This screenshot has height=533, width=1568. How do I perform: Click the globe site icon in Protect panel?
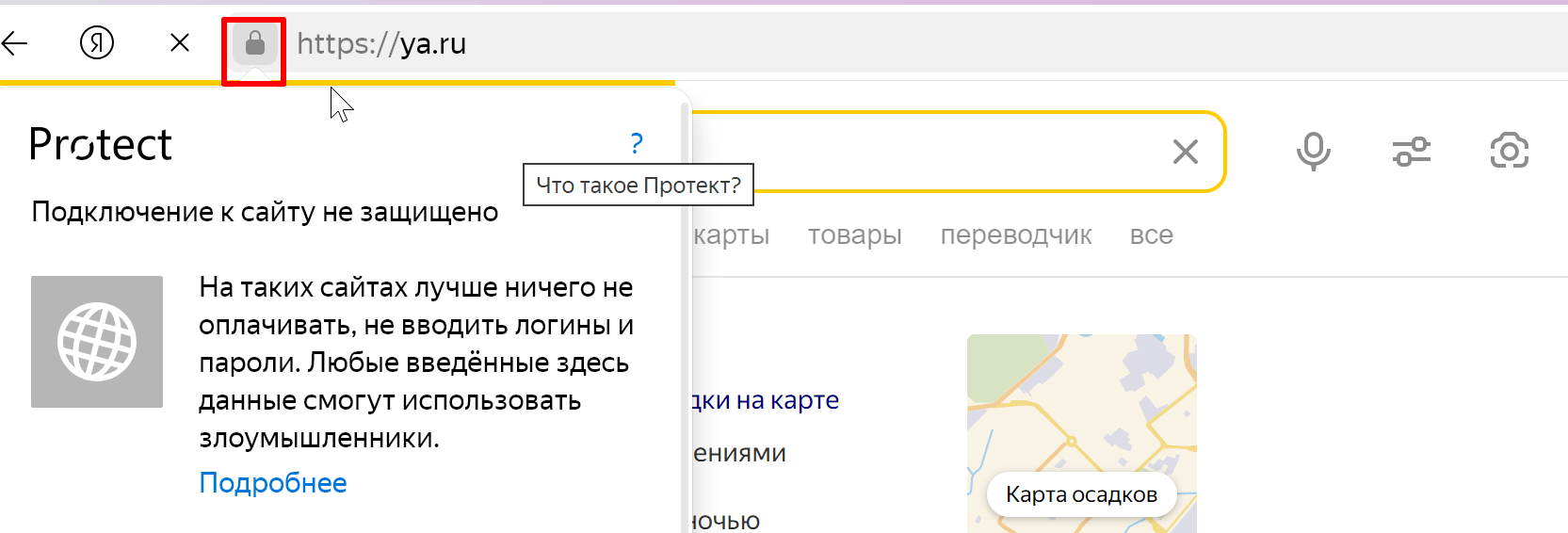coord(97,342)
